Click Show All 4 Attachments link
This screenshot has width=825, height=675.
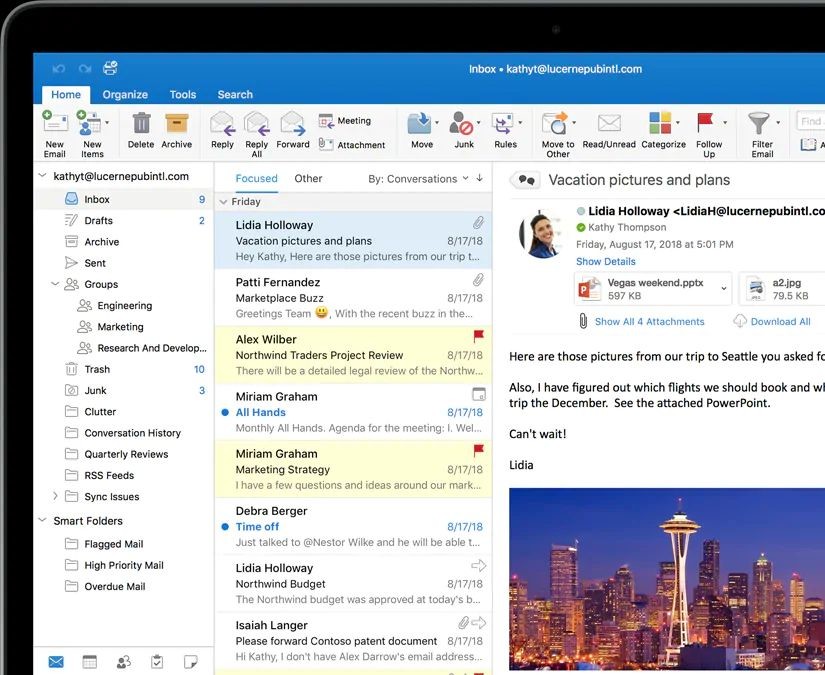pyautogui.click(x=649, y=321)
